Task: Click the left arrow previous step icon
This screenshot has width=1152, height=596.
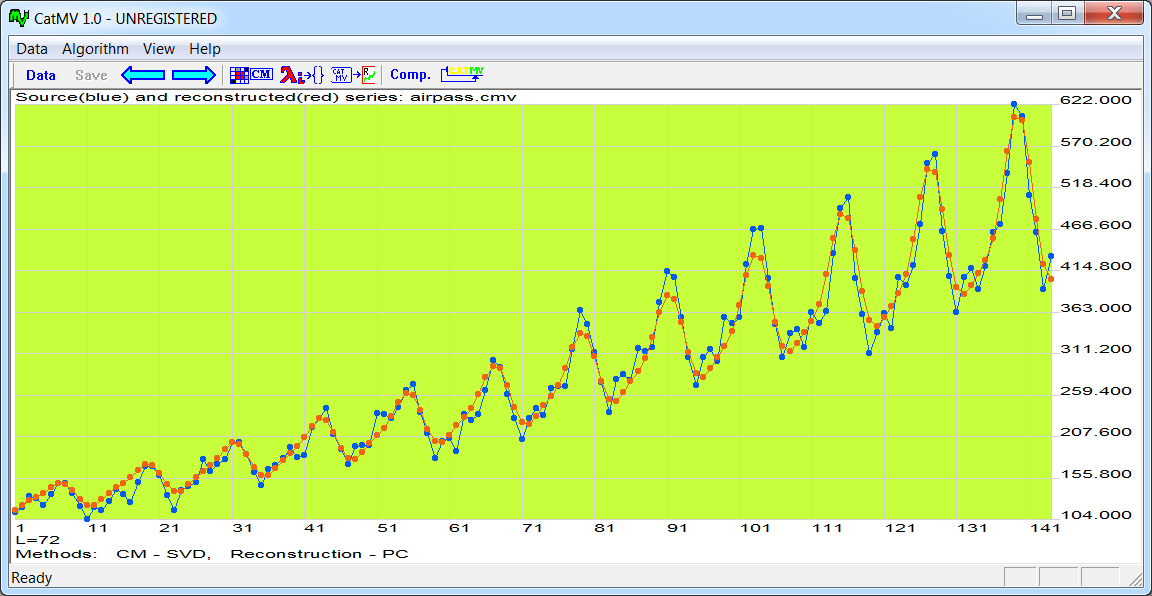Action: tap(142, 75)
